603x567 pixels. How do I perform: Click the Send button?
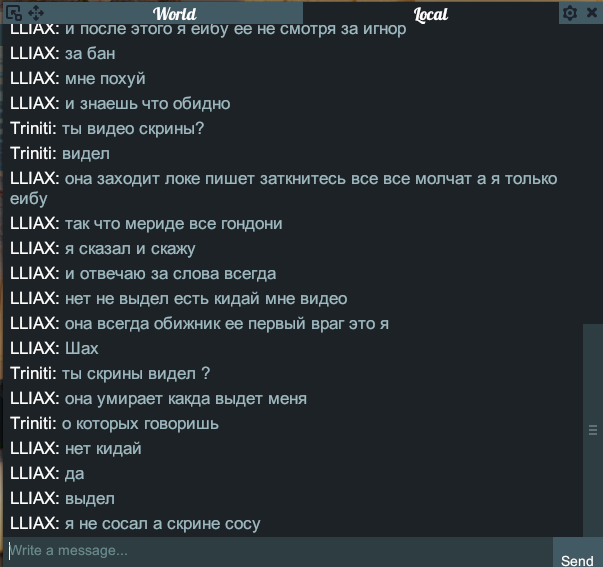tap(577, 560)
